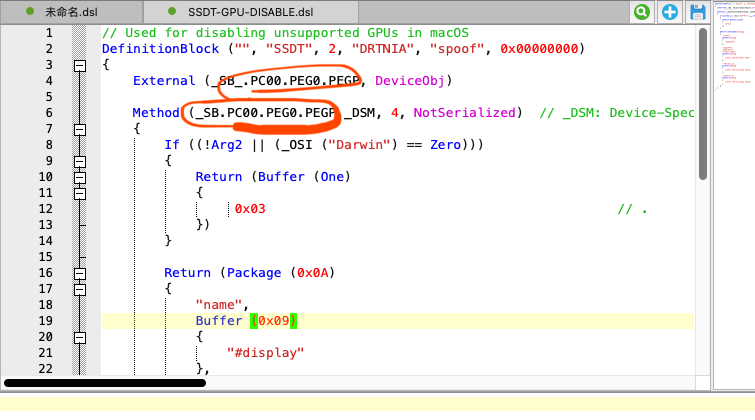This screenshot has width=755, height=420.
Task: Click line number 19 in the gutter
Action: point(45,321)
